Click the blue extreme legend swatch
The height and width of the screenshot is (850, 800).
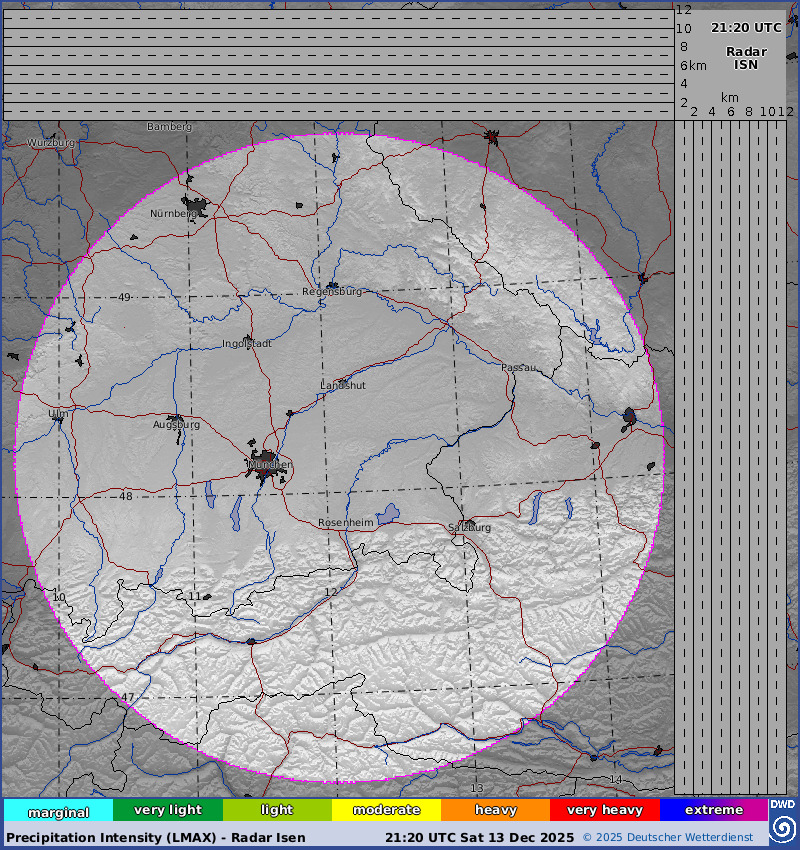coord(714,810)
